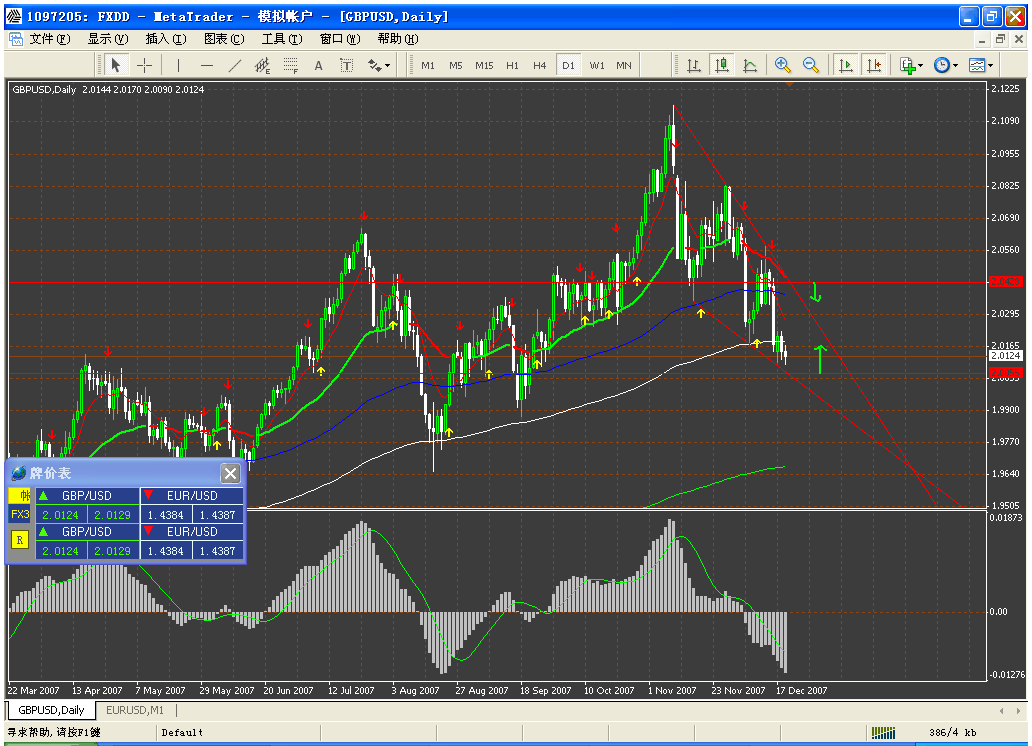
Task: Select the equidistant channel tool
Action: click(x=263, y=65)
